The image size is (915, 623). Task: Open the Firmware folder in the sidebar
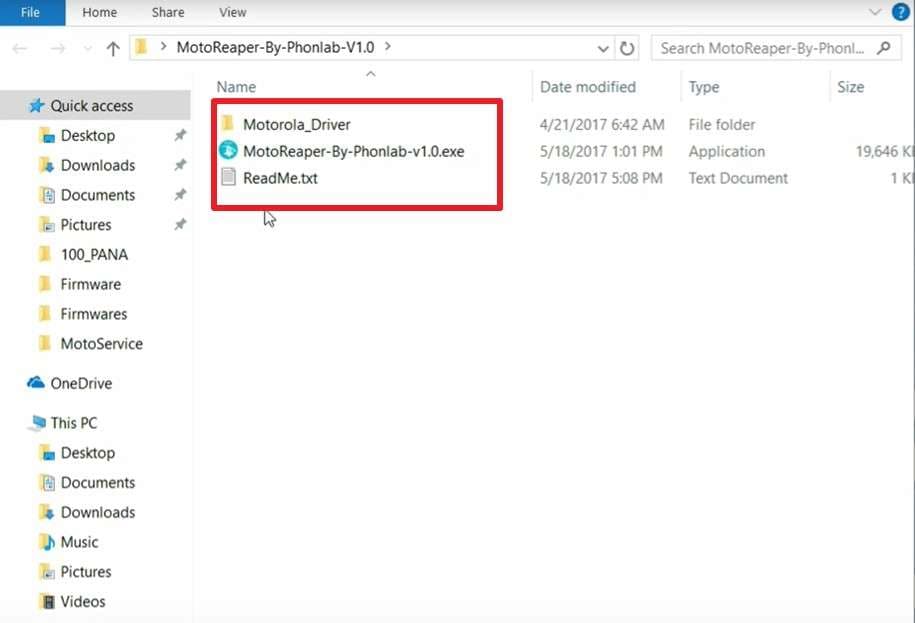(x=89, y=284)
